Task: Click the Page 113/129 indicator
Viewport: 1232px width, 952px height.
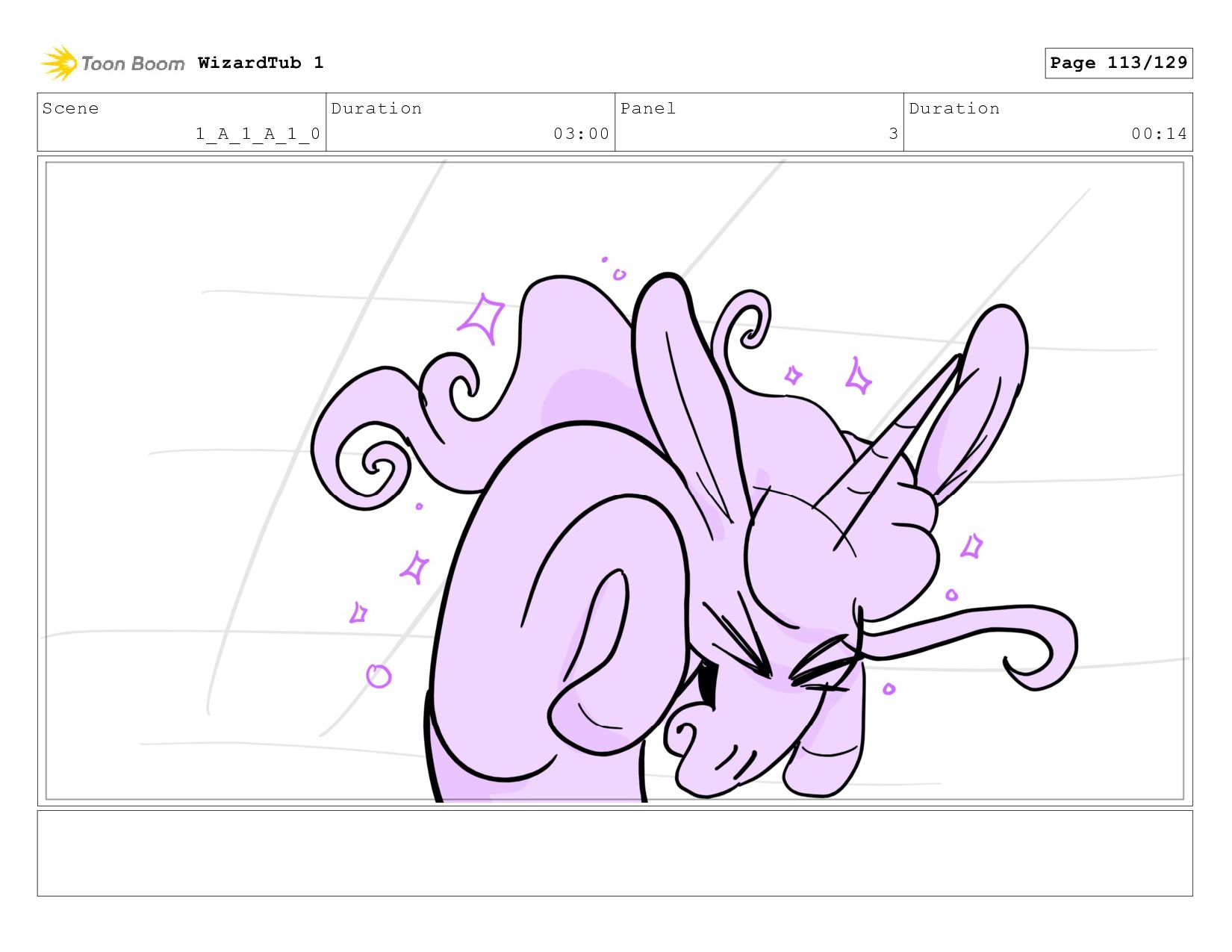Action: pos(1119,63)
